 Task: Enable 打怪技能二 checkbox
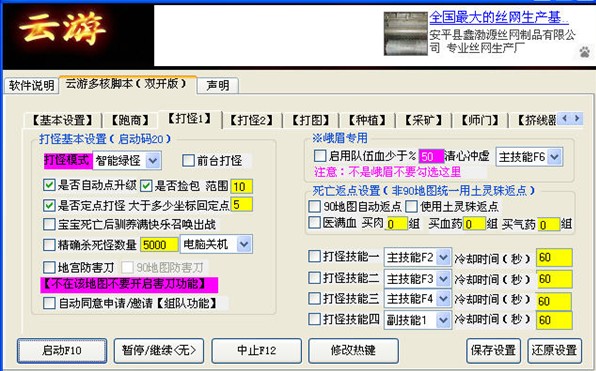coord(314,278)
